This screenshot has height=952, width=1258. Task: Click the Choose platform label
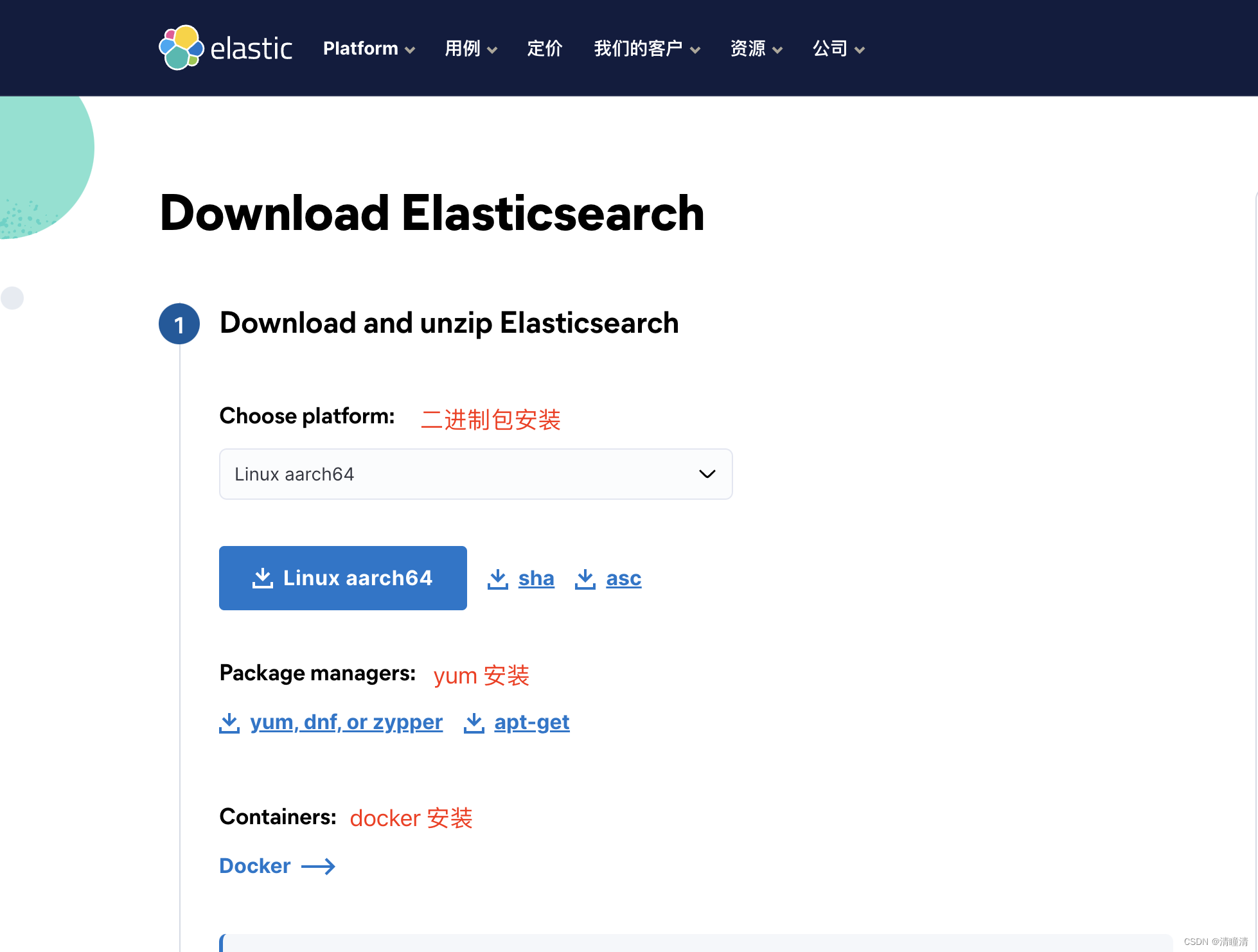coord(307,416)
